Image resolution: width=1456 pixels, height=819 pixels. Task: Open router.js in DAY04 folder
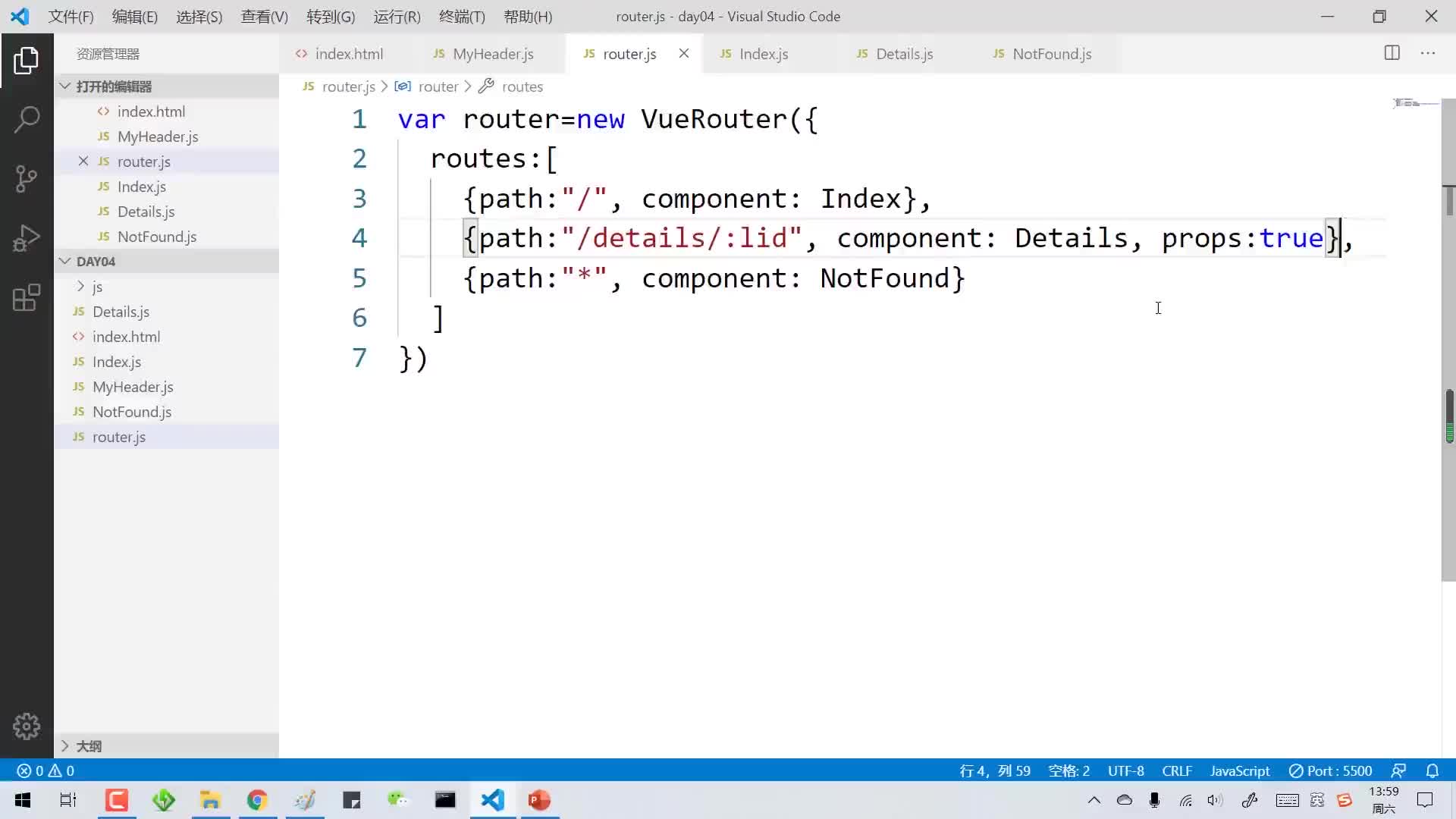pos(166,437)
